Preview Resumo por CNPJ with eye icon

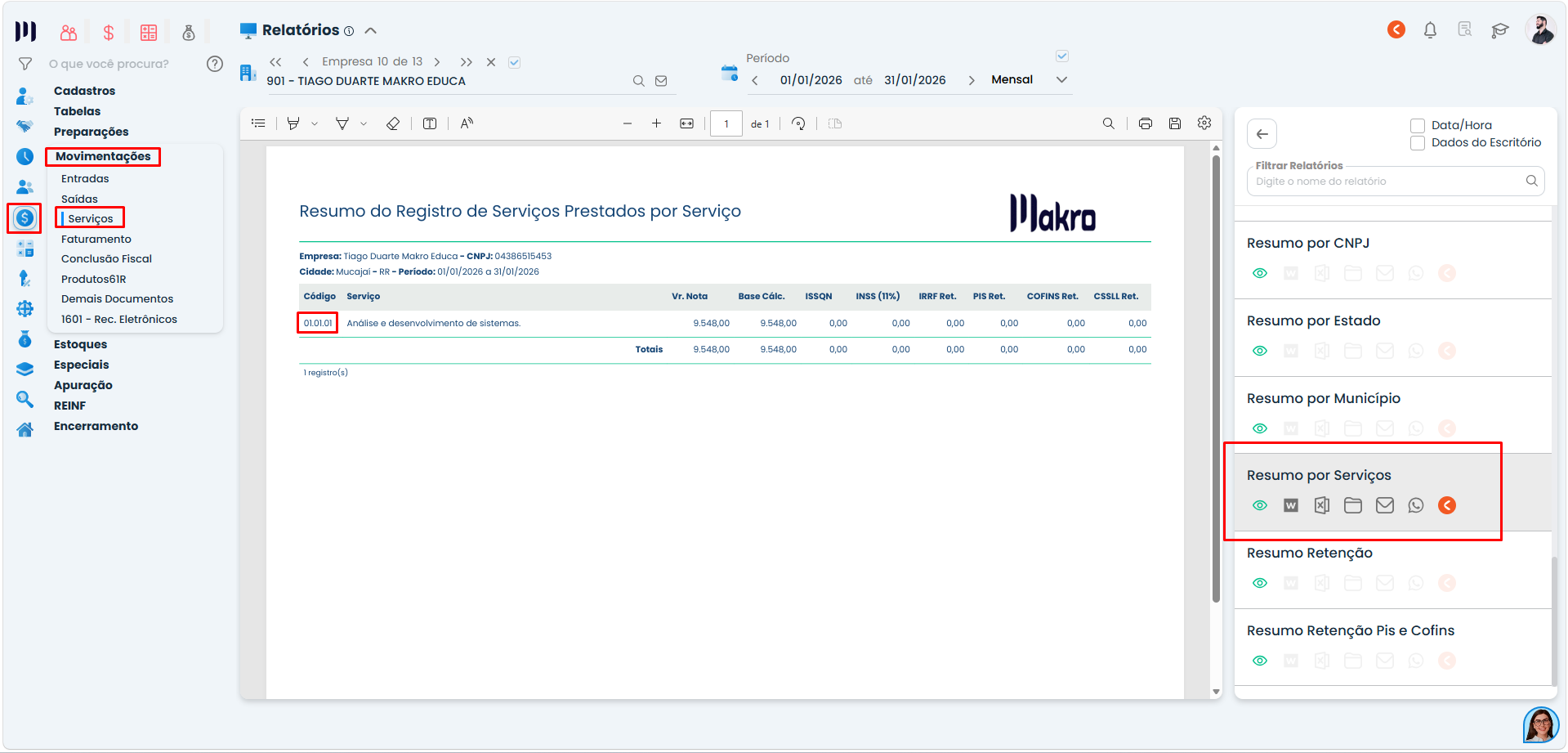[1260, 273]
